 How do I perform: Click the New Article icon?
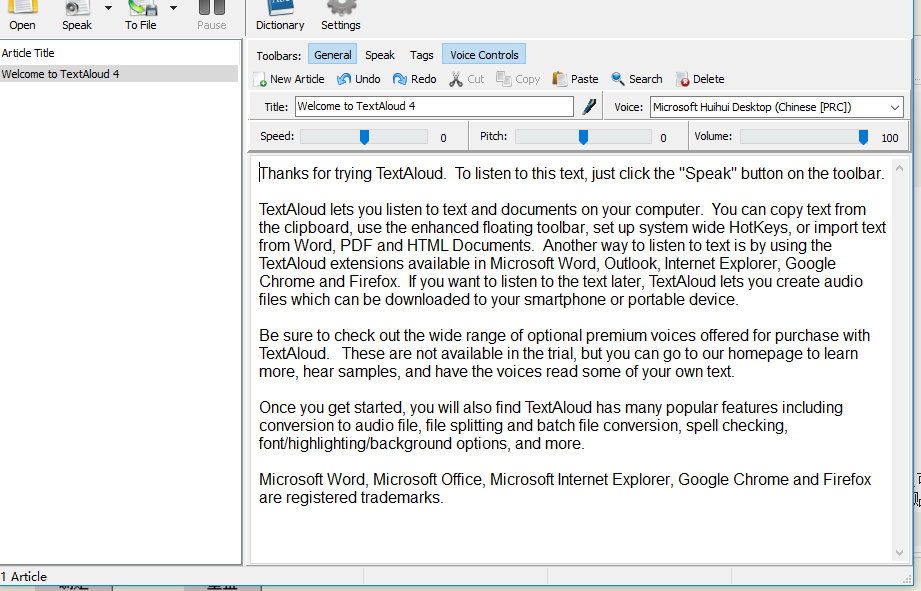(x=260, y=79)
